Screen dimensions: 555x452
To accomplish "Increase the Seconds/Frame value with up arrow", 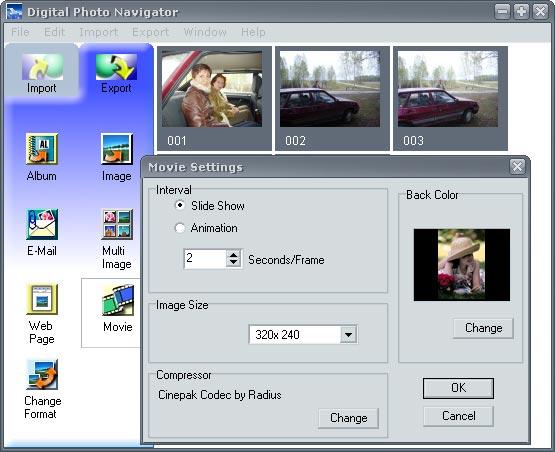I will point(233,255).
